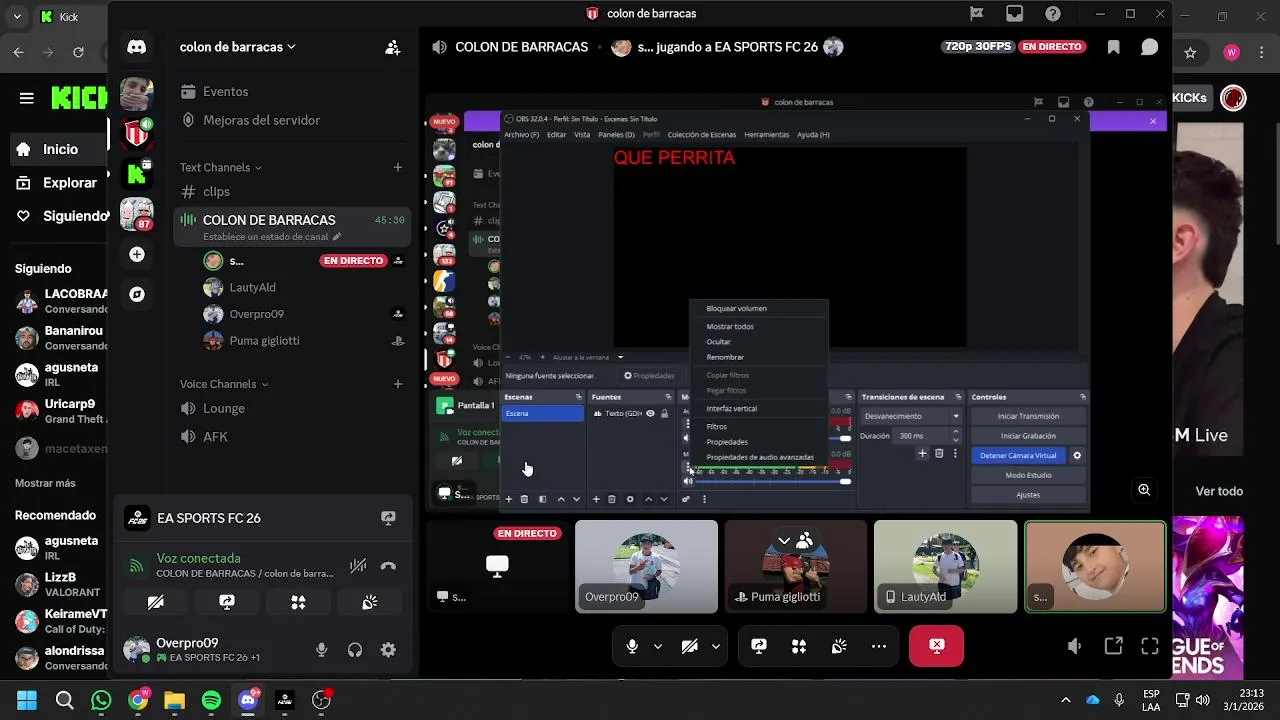Open LizzB recommended channel in Kick
Screen dimensions: 1280x720
point(60,584)
